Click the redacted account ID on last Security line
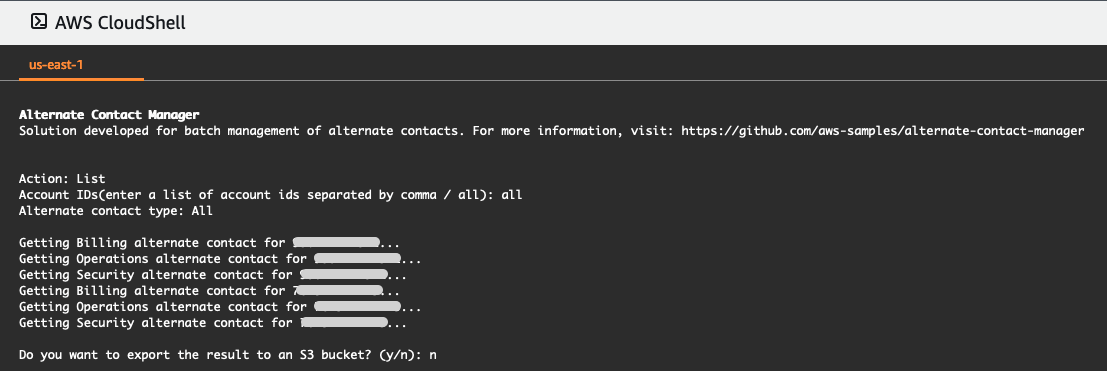The height and width of the screenshot is (371, 1107). pyautogui.click(x=344, y=324)
